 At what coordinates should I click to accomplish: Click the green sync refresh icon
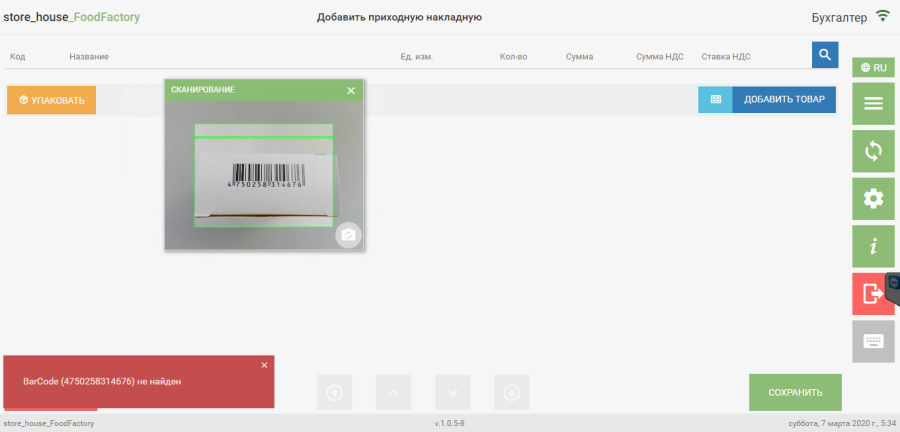tap(873, 152)
